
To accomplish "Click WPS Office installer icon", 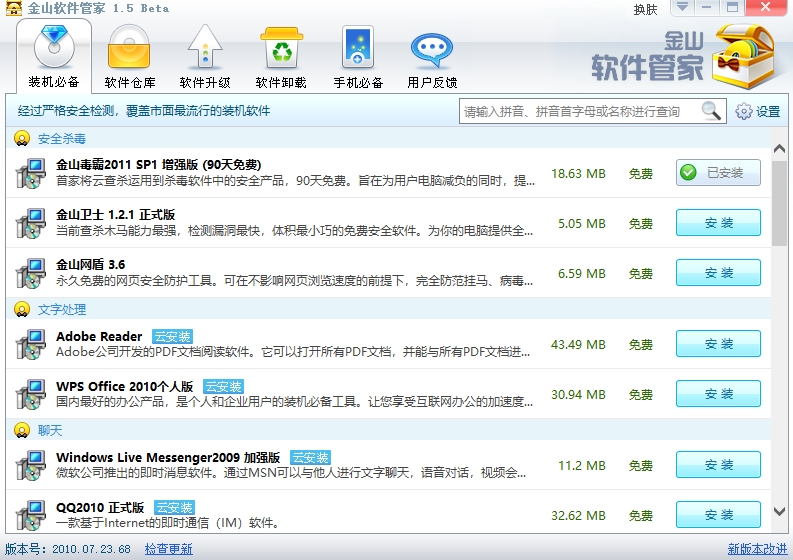I will coord(31,395).
